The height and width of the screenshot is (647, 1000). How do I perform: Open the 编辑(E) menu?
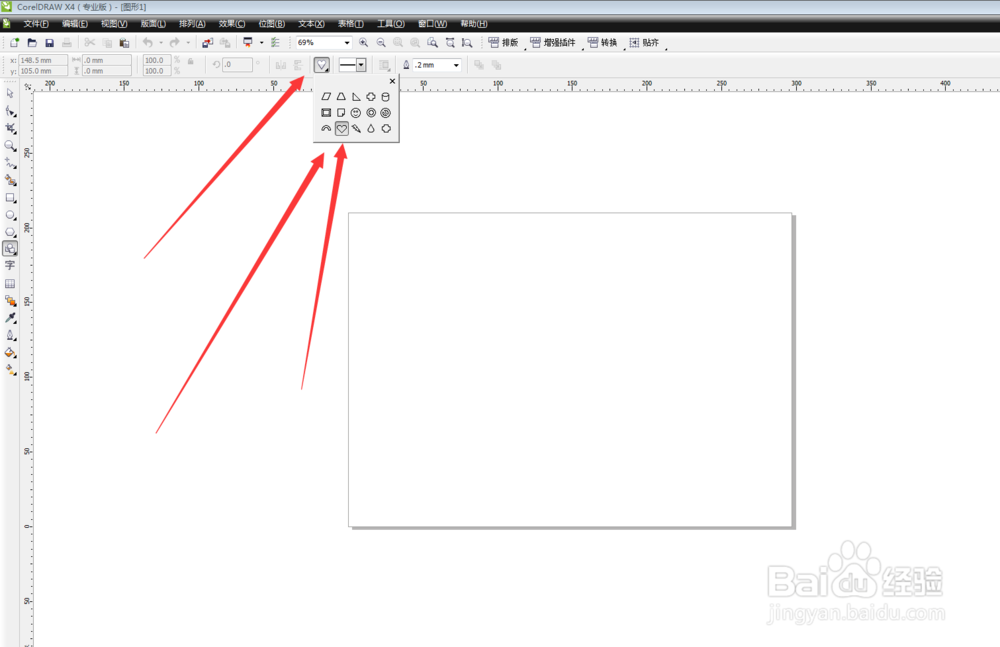tap(75, 24)
